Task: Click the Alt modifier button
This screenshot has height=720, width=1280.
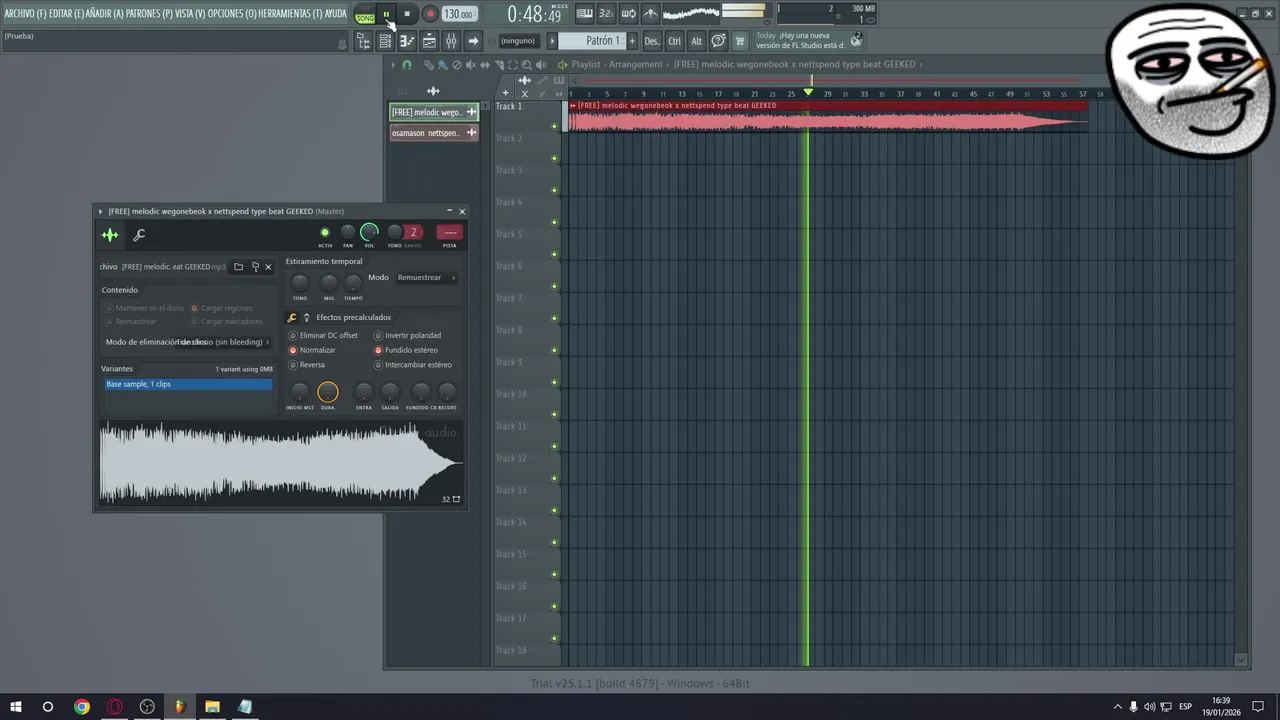Action: (x=697, y=41)
